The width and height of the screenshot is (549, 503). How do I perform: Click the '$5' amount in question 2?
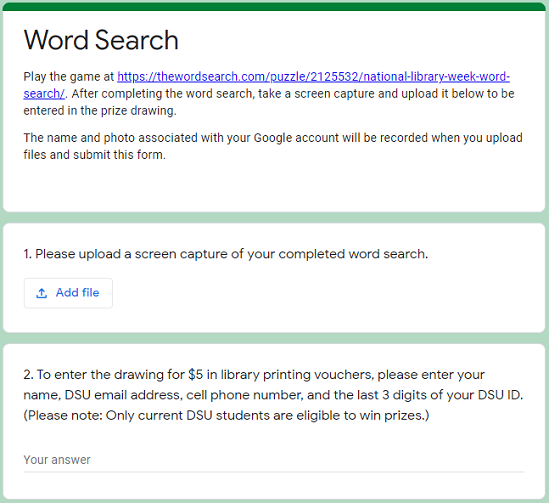click(x=195, y=375)
